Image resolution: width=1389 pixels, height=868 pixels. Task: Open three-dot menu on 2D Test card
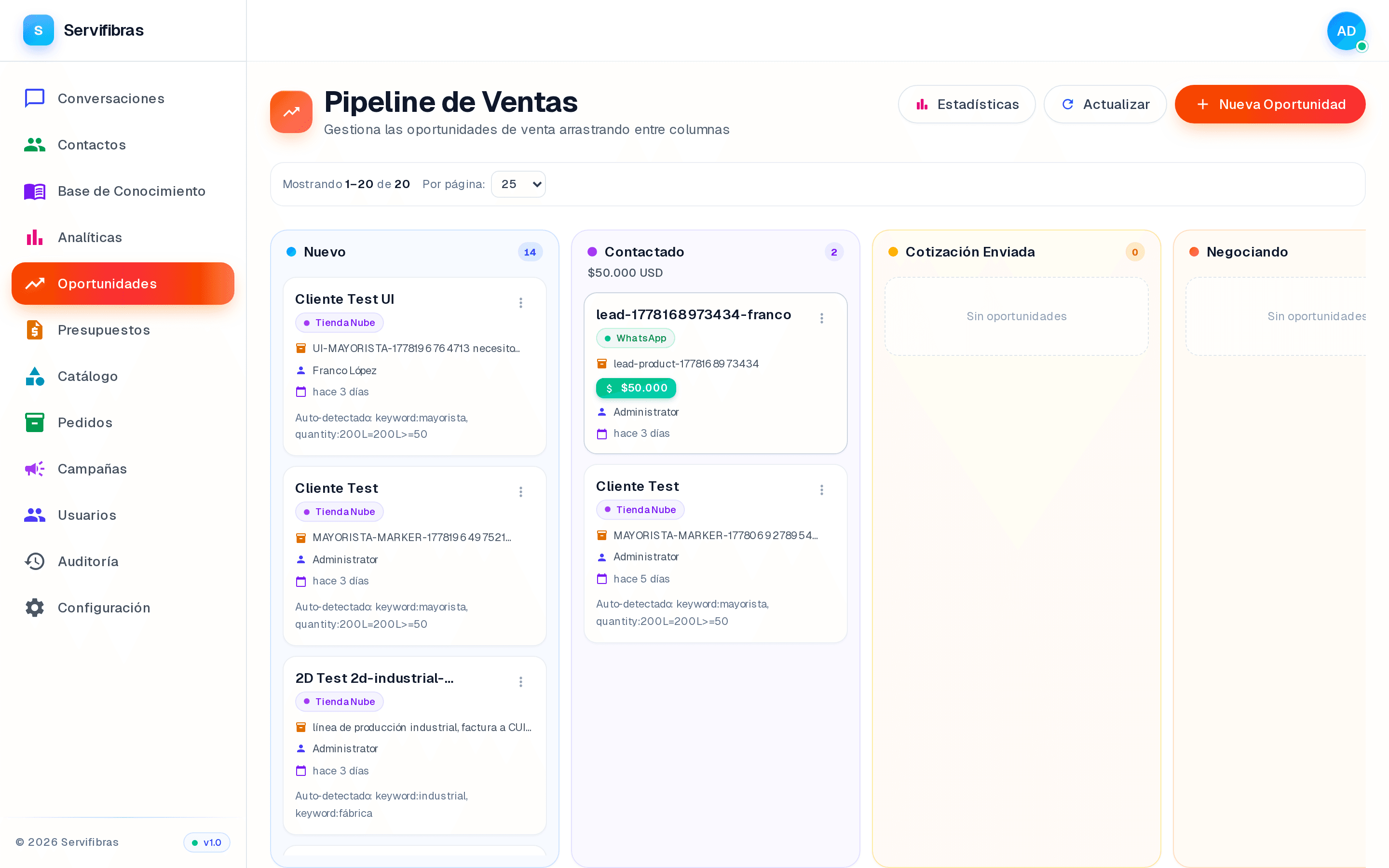520,682
